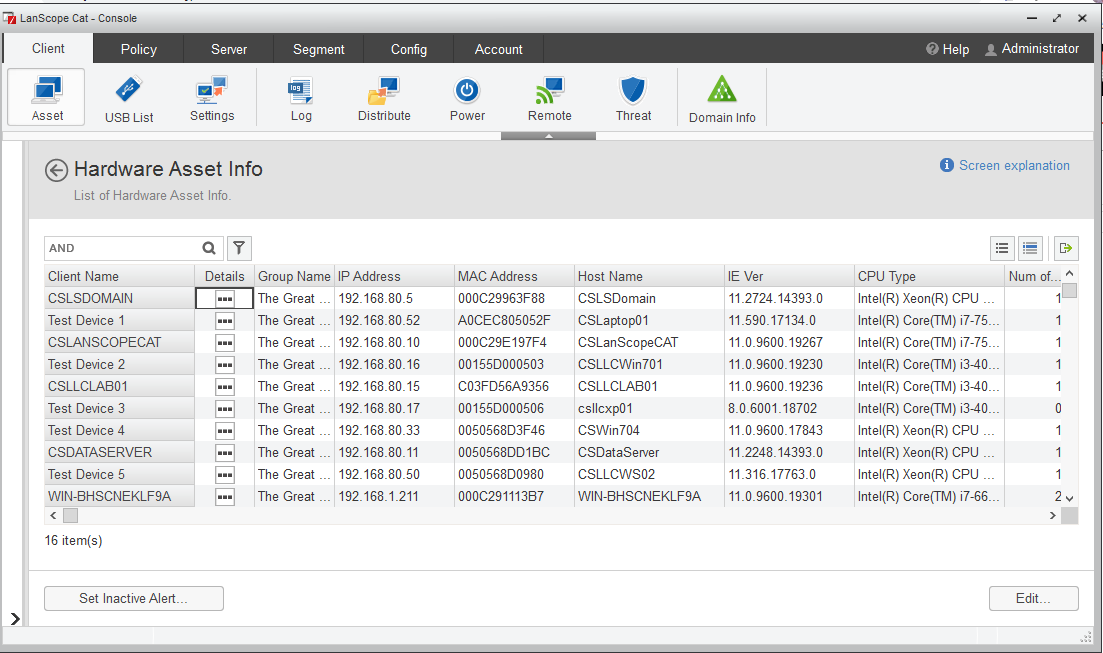Click the Set Inactive Alert button
The height and width of the screenshot is (653, 1103).
pos(134,598)
